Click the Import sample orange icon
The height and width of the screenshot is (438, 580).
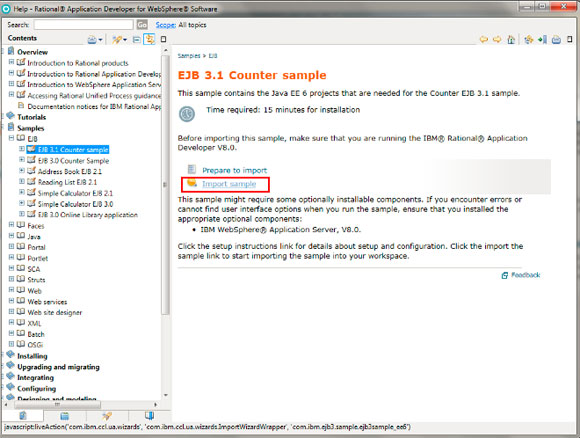(x=192, y=183)
